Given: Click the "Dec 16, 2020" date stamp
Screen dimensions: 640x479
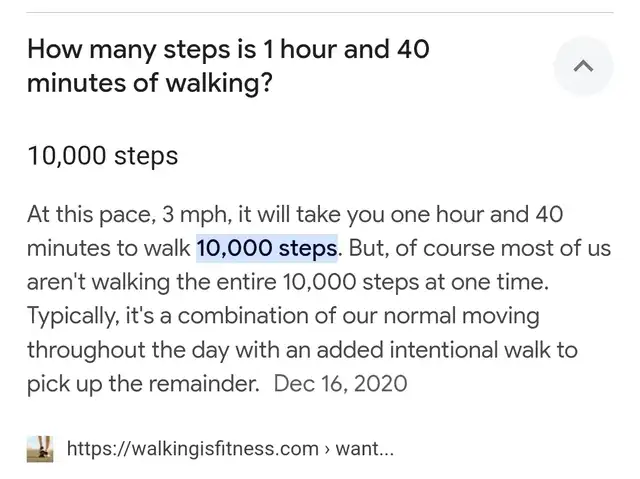Looking at the screenshot, I should 340,384.
